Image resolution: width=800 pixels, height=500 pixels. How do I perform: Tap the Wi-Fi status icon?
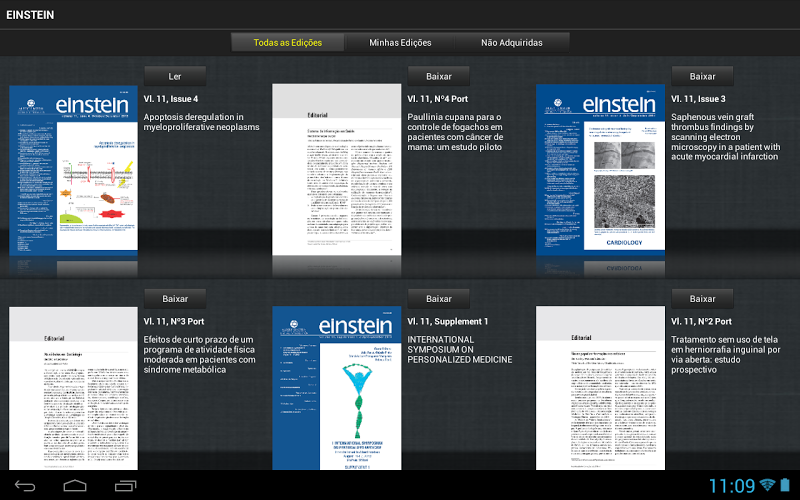click(x=767, y=485)
